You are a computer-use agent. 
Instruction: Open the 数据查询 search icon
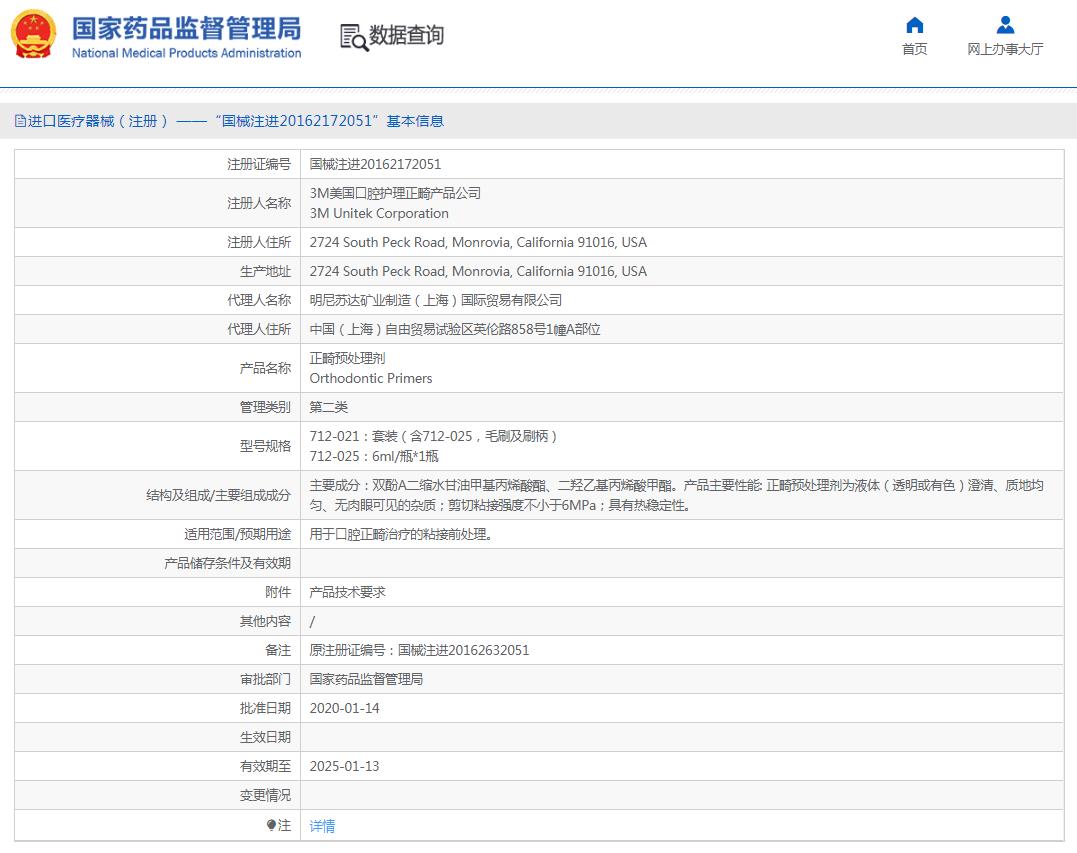pos(354,37)
